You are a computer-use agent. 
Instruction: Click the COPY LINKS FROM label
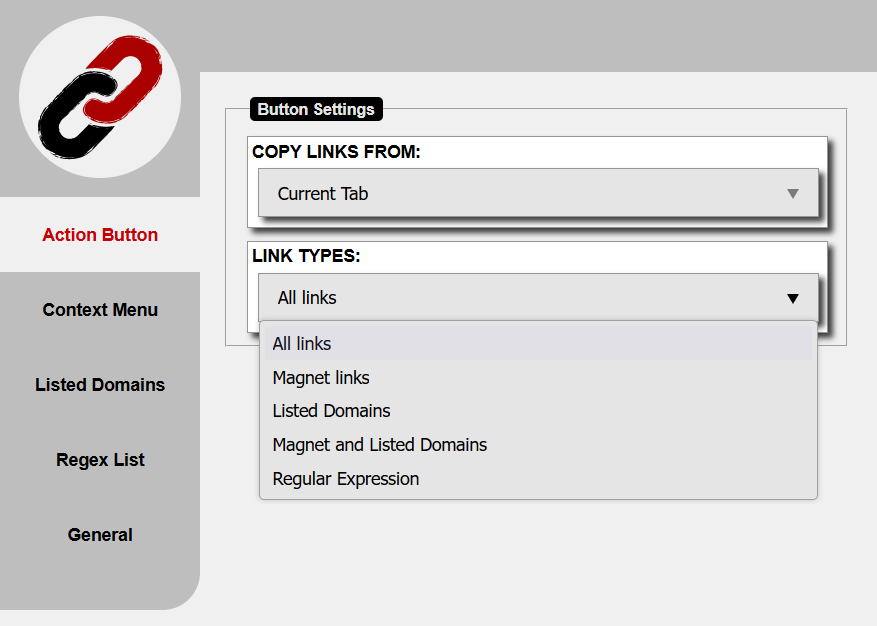click(336, 152)
